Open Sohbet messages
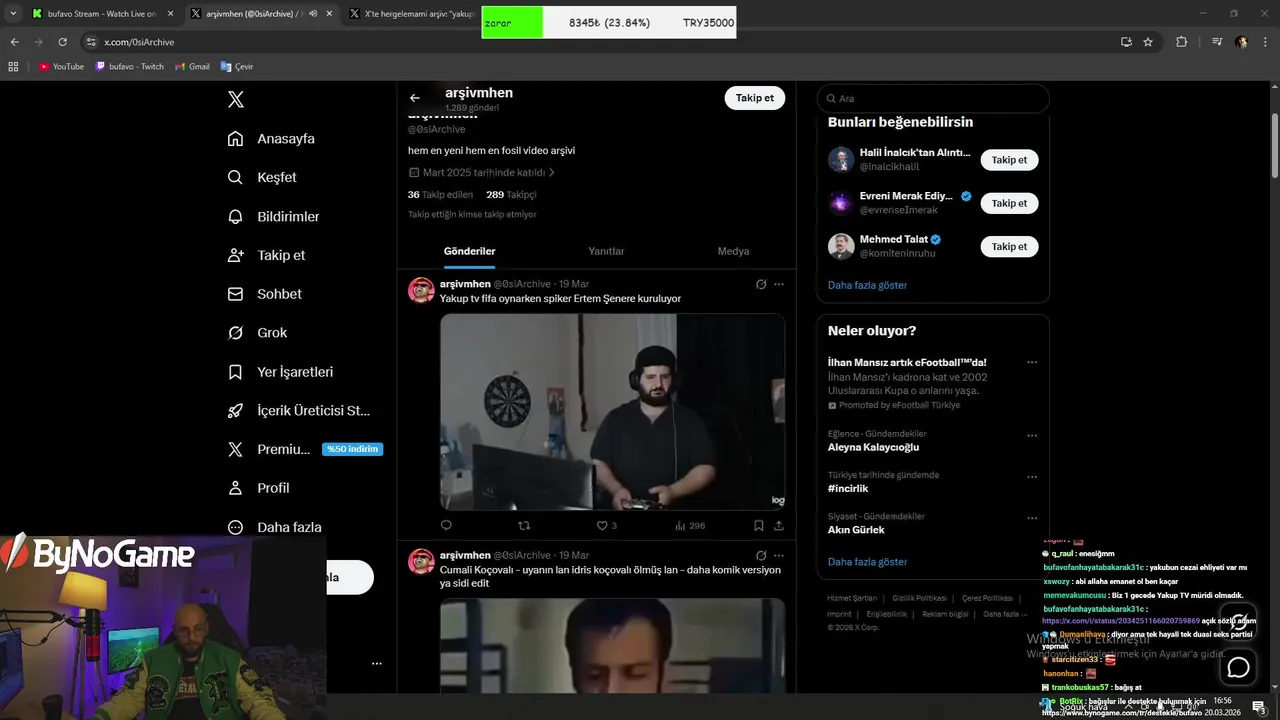Viewport: 1280px width, 720px height. coord(264,294)
